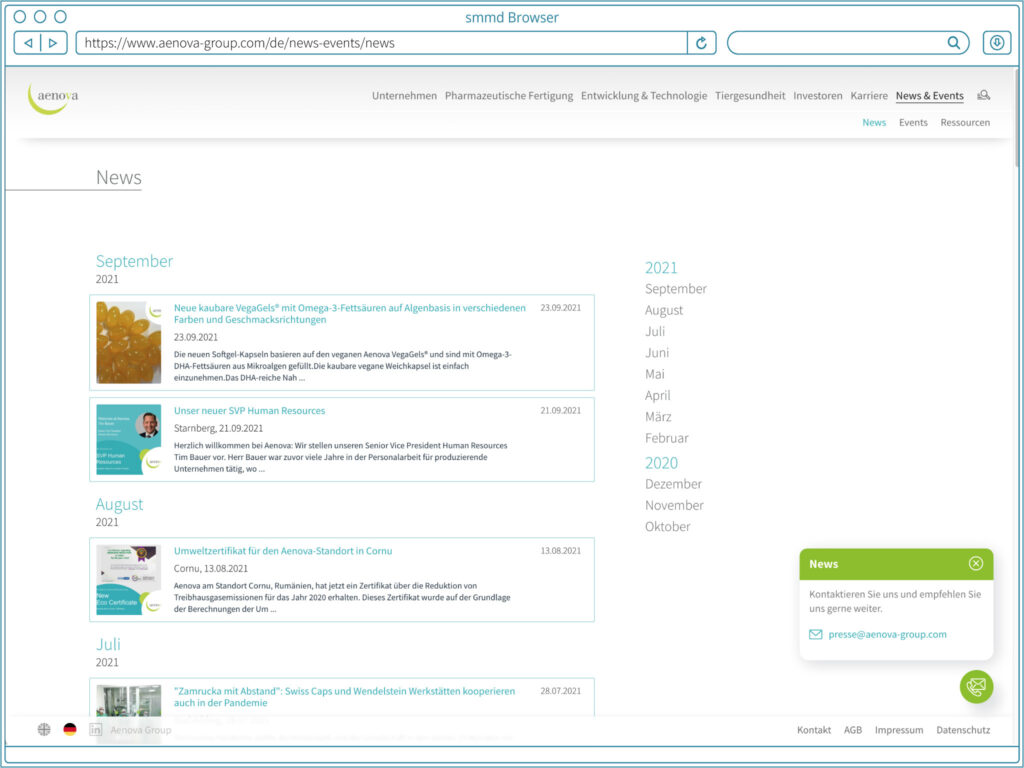Reload the page with the refresh icon
The image size is (1024, 768).
(x=701, y=43)
